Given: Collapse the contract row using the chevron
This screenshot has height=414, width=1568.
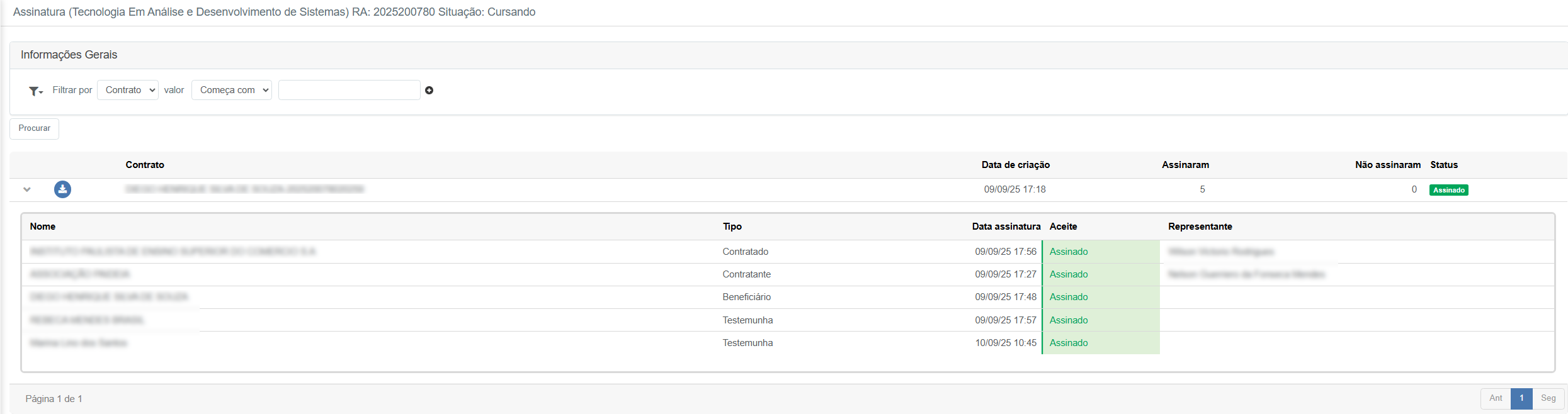Looking at the screenshot, I should [27, 189].
